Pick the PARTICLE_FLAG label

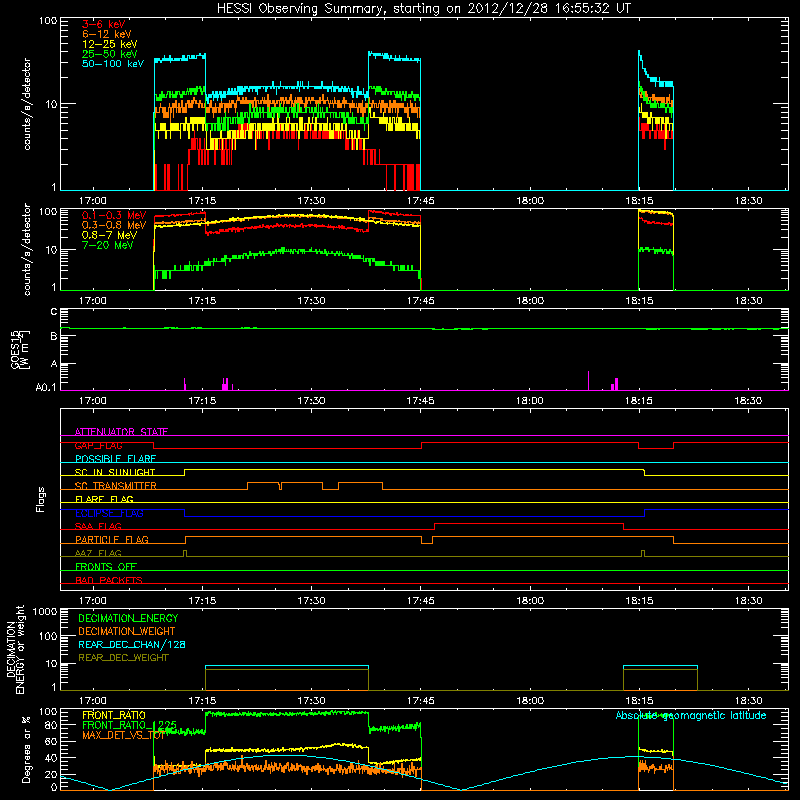[x=112, y=540]
